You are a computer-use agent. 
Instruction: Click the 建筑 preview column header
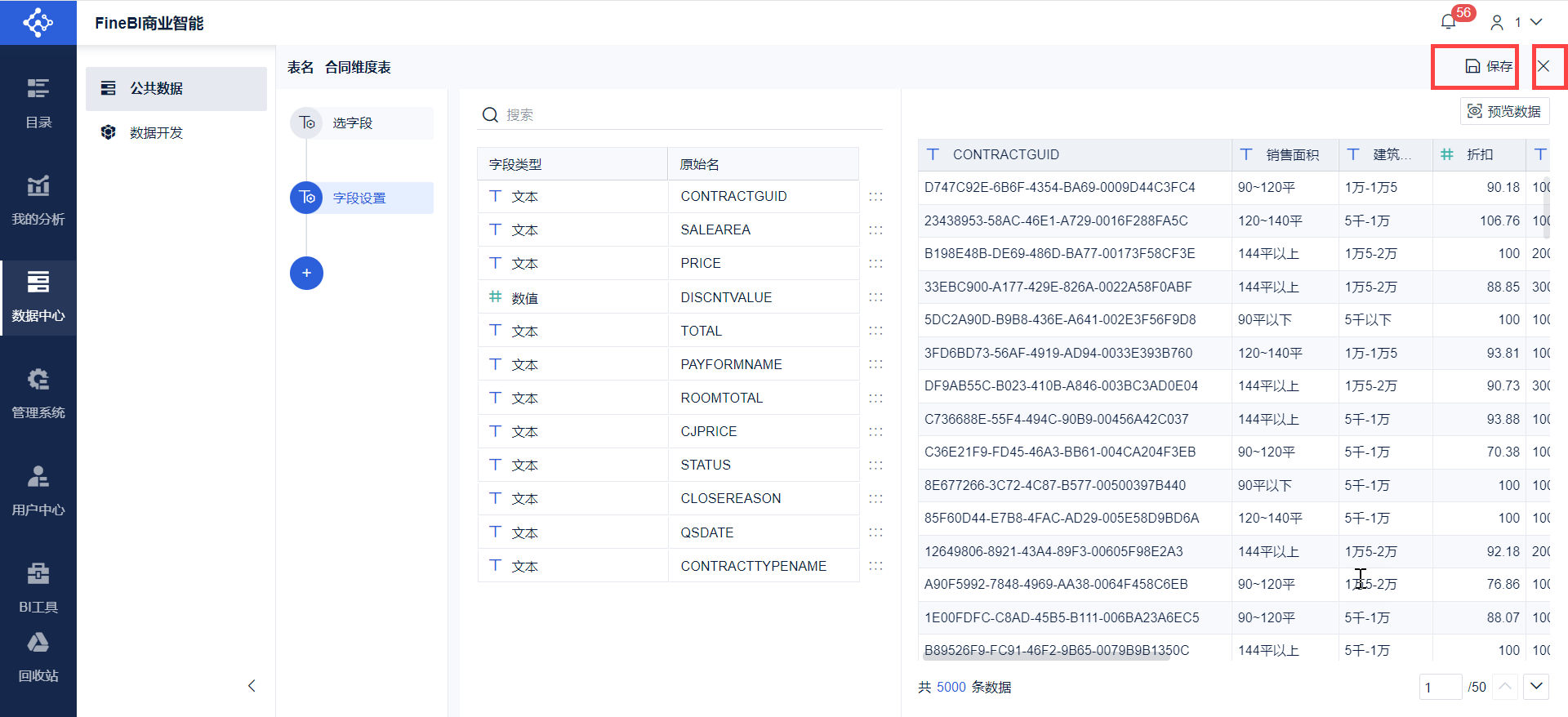click(x=1386, y=154)
